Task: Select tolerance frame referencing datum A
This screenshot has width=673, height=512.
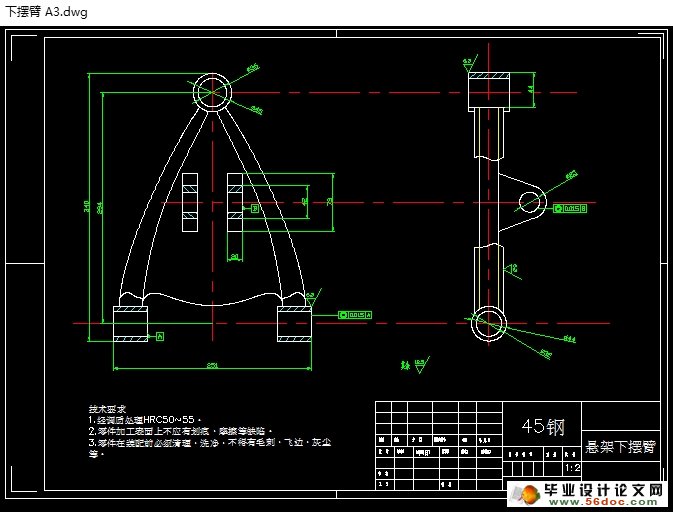Action: click(x=355, y=315)
